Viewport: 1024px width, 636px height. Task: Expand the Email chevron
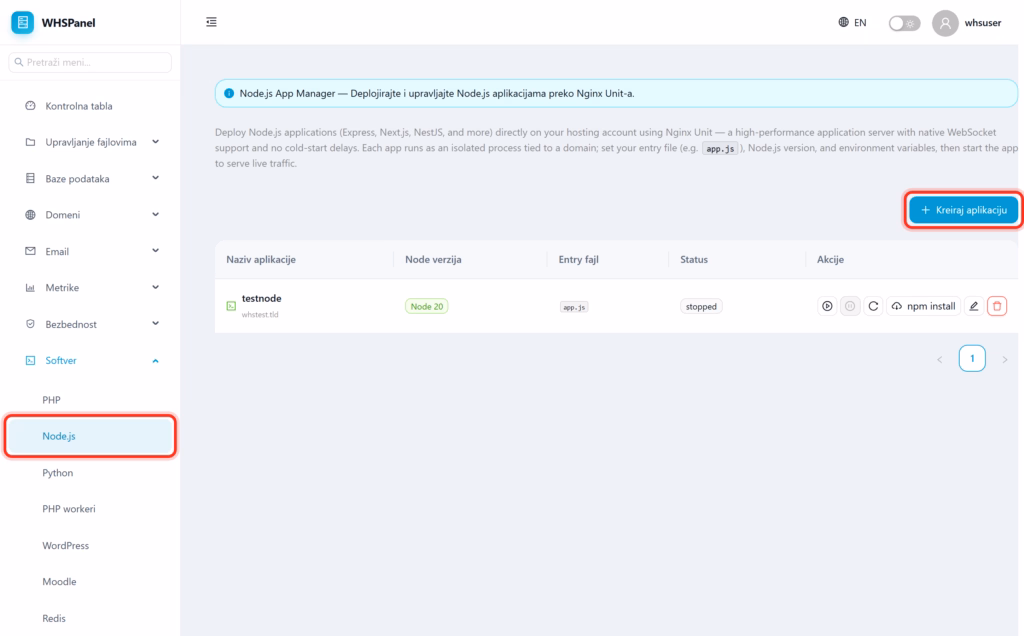coord(155,251)
